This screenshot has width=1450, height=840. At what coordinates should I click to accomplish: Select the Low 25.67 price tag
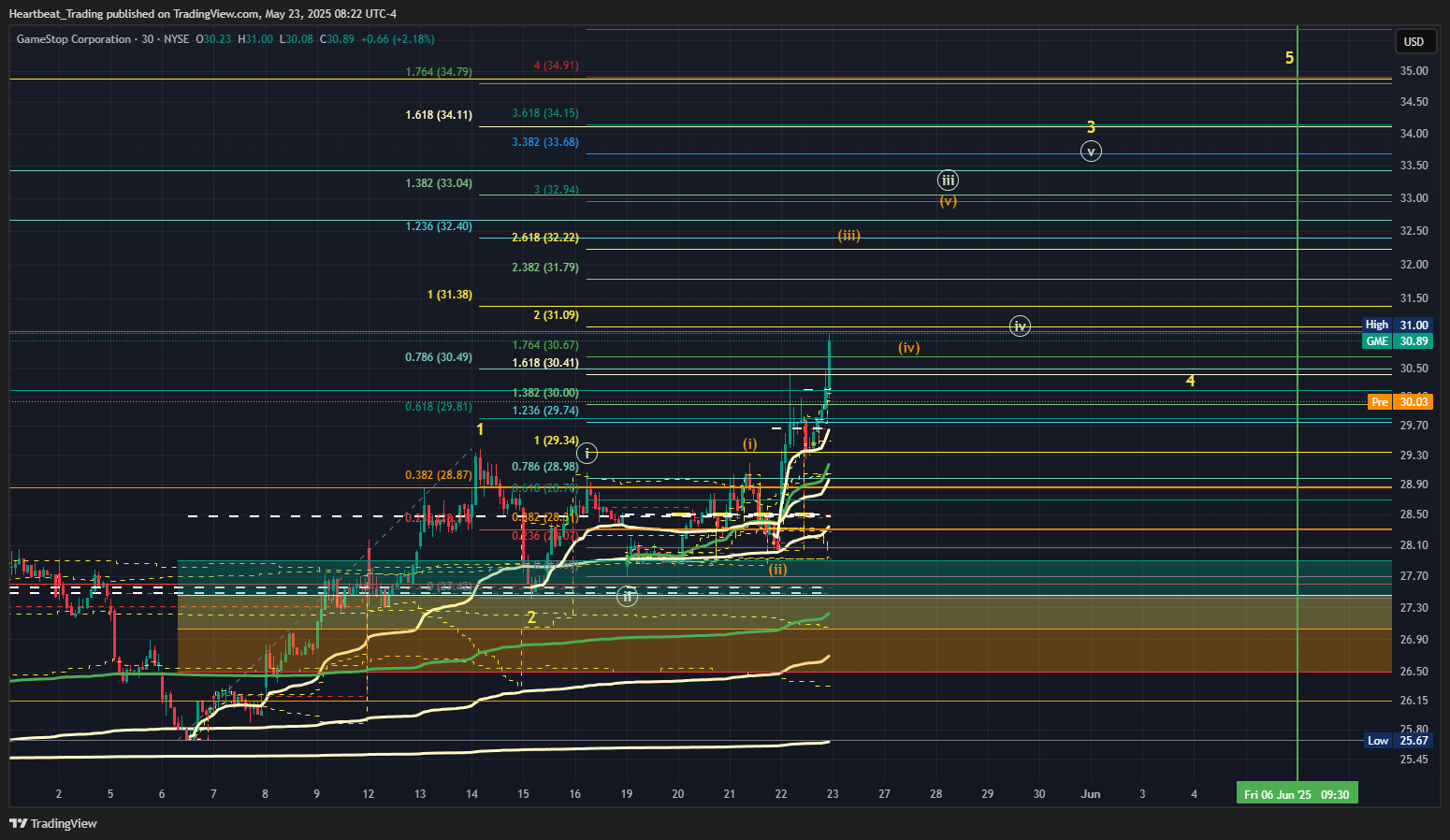click(x=1398, y=740)
